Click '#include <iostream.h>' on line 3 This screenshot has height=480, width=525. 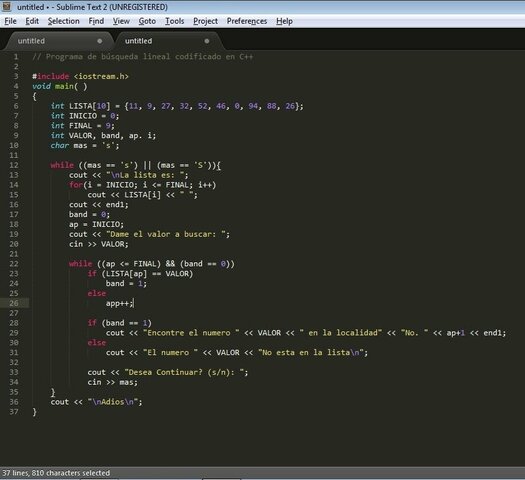tap(80, 76)
